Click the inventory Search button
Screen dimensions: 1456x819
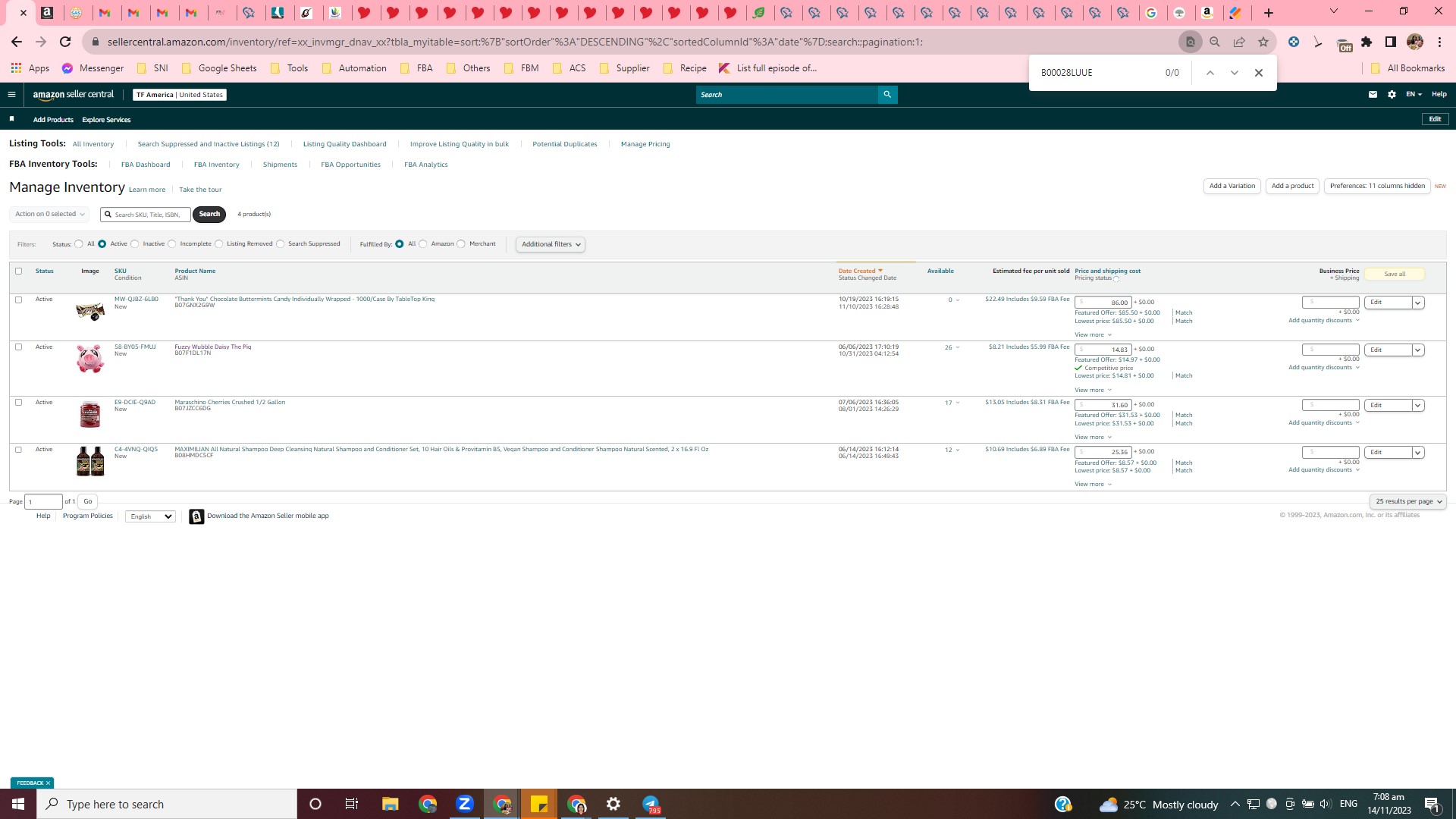click(209, 215)
